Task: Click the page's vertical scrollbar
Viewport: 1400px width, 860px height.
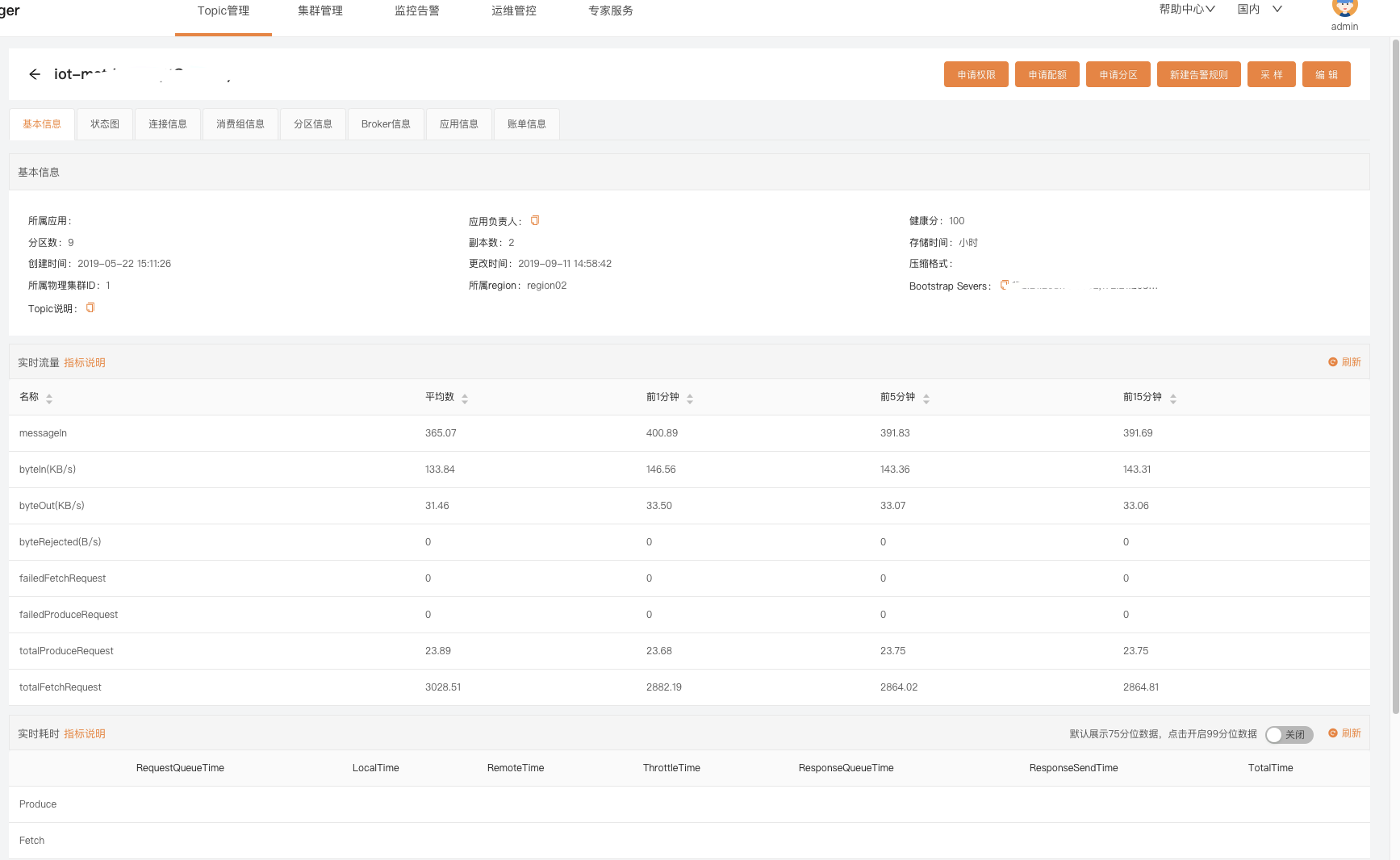Action: 1395,377
